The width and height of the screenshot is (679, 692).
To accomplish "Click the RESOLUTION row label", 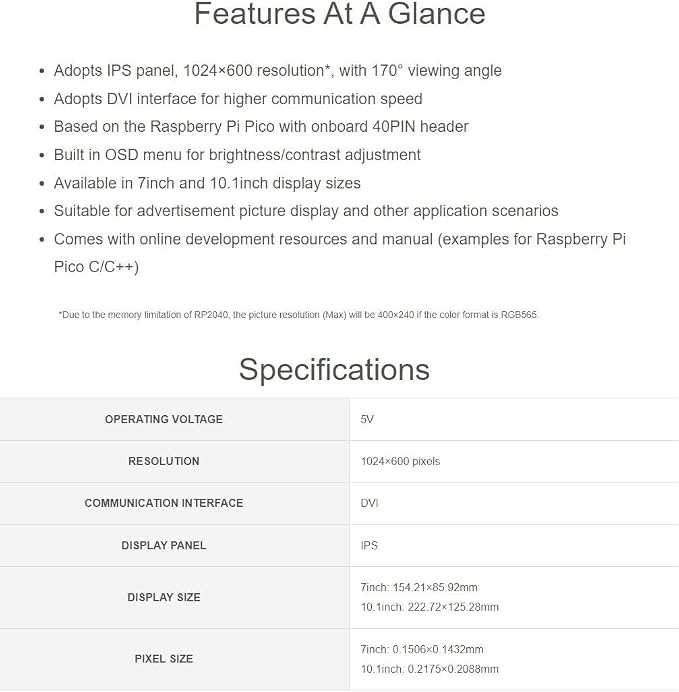I will [164, 461].
